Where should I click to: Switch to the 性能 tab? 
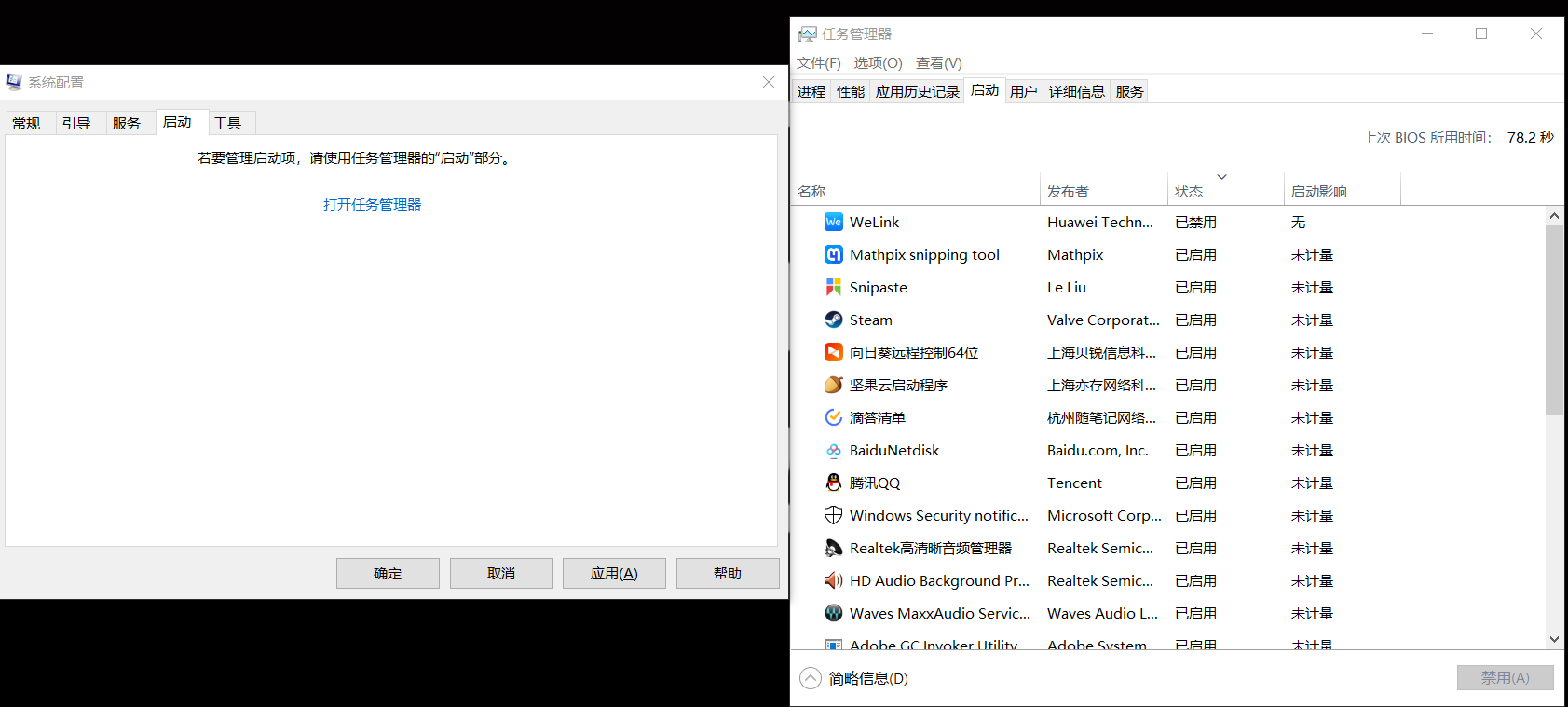tap(851, 91)
